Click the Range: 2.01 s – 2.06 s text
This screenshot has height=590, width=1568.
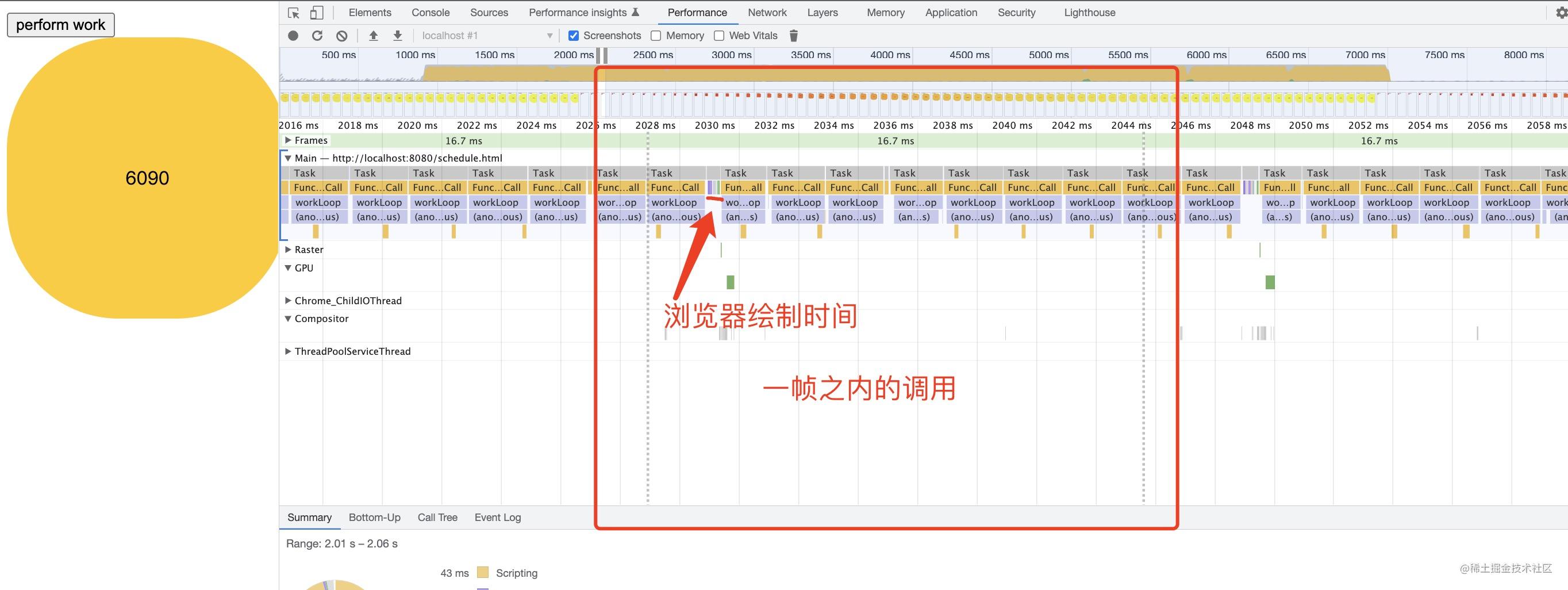coord(341,544)
